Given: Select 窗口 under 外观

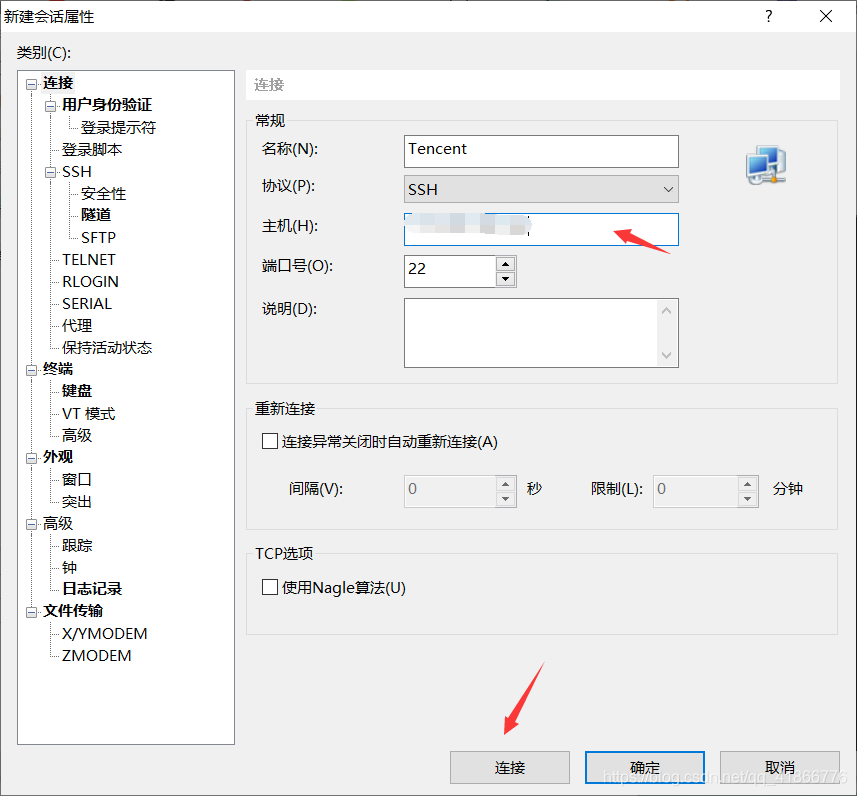Looking at the screenshot, I should pos(77,479).
